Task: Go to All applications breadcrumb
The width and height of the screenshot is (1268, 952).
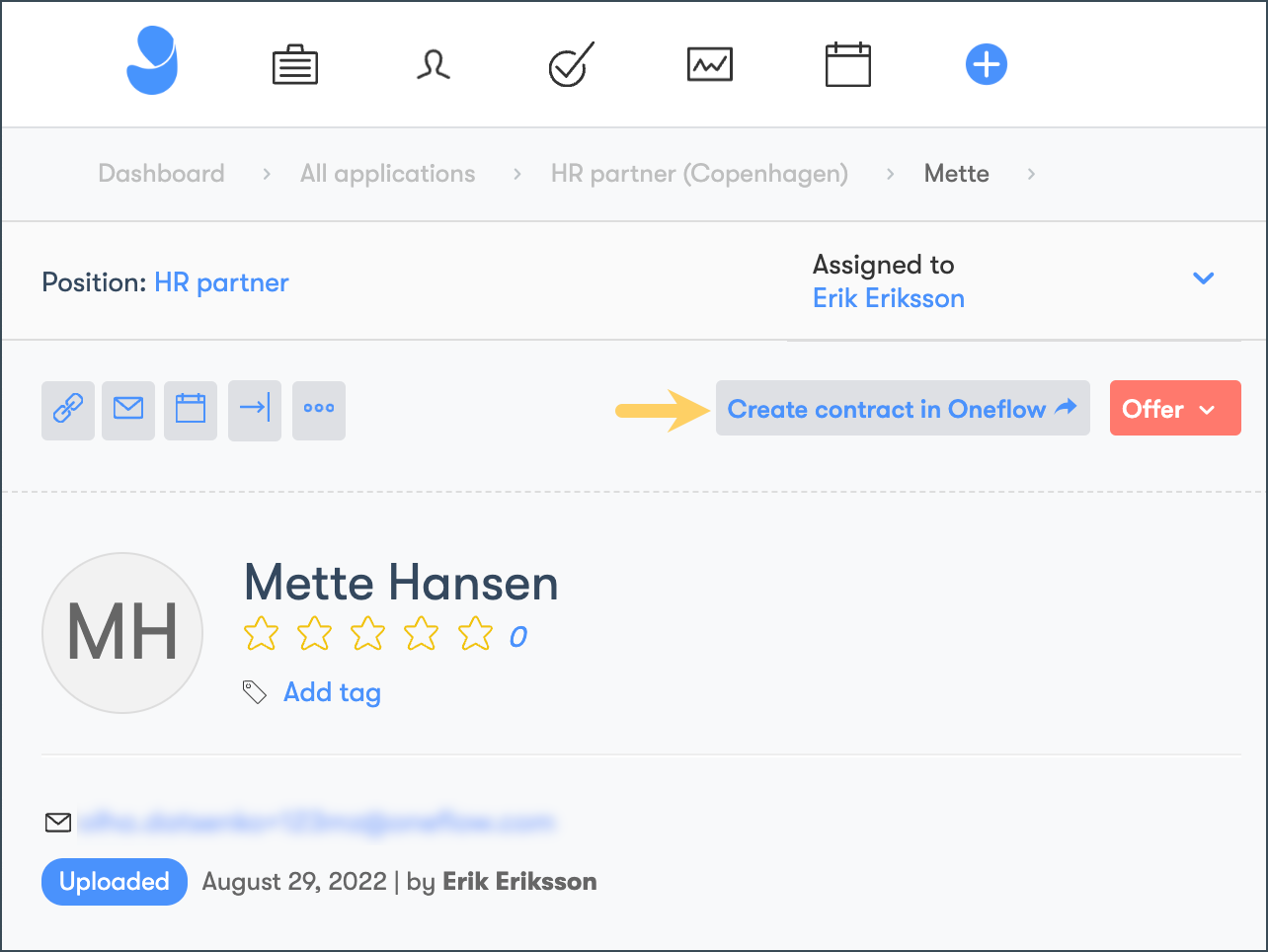Action: tap(388, 174)
